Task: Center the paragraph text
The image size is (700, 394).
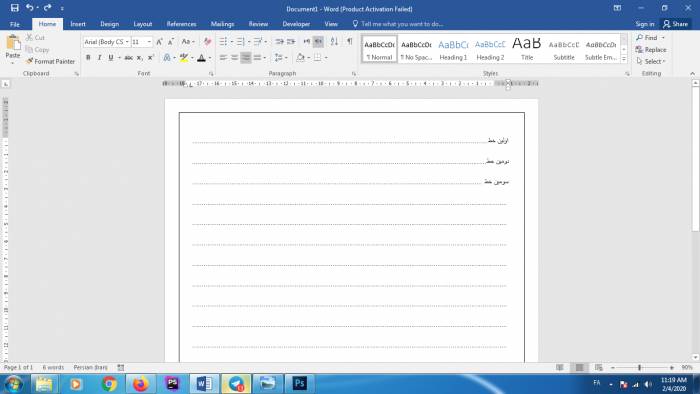Action: pos(234,58)
